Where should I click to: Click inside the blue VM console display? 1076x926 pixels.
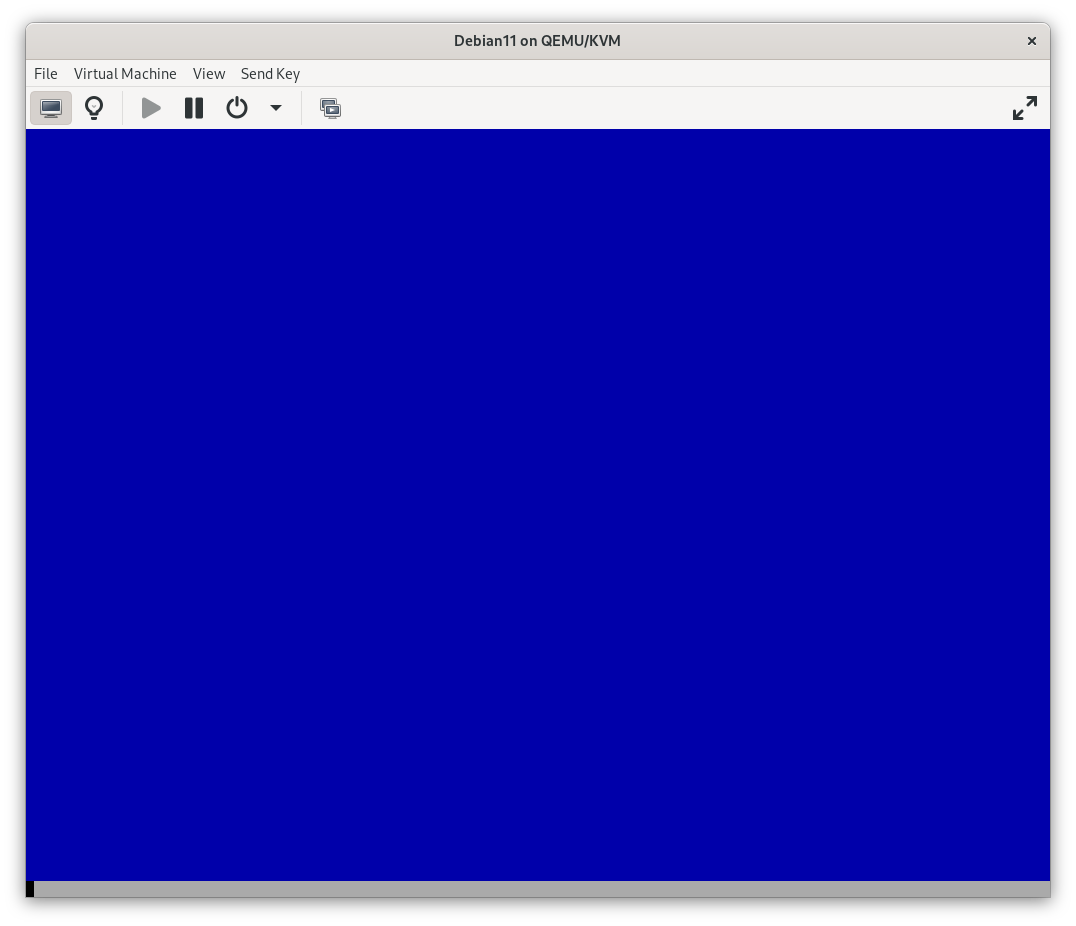point(538,500)
